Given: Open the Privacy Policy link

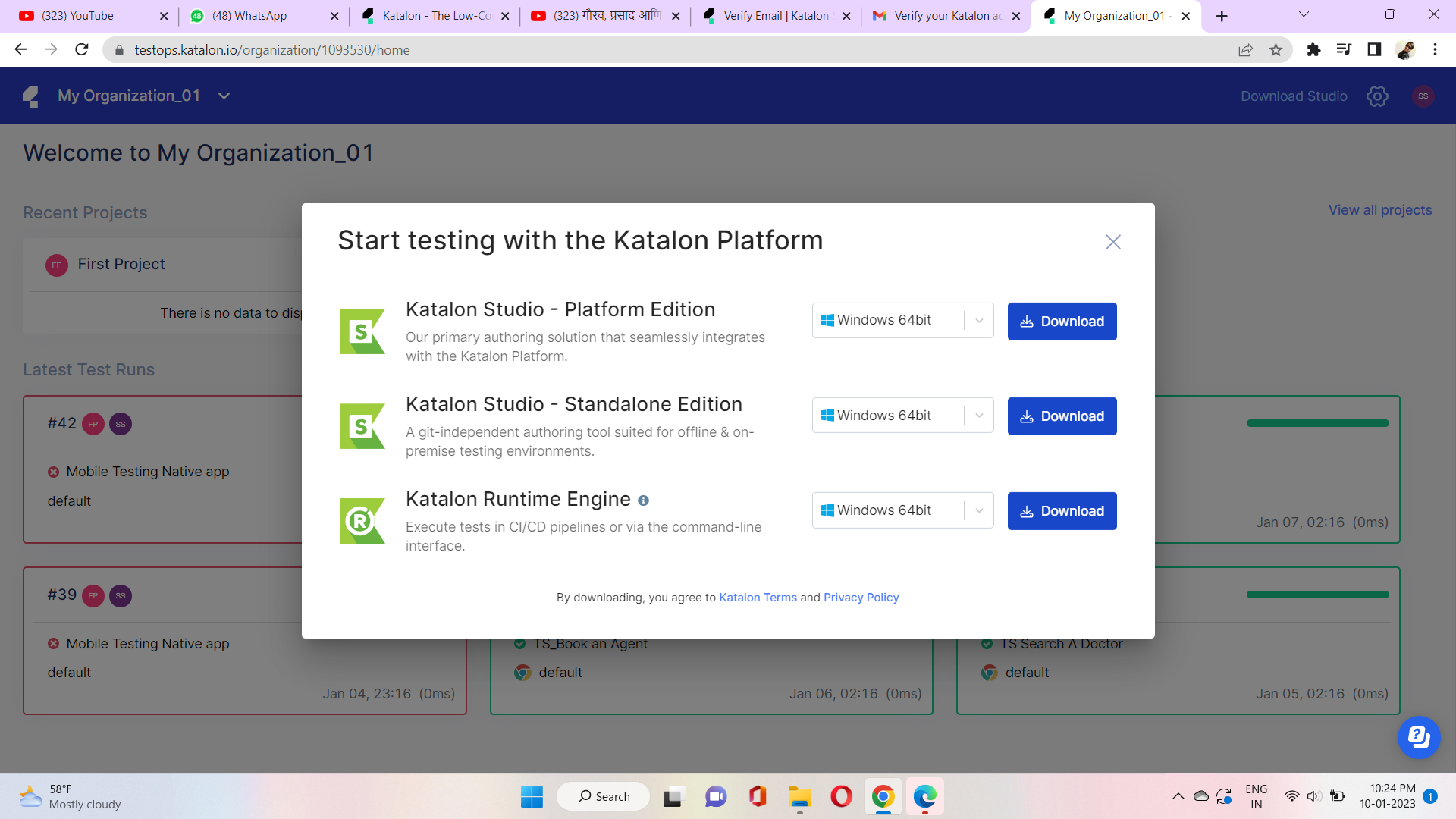Looking at the screenshot, I should [861, 598].
